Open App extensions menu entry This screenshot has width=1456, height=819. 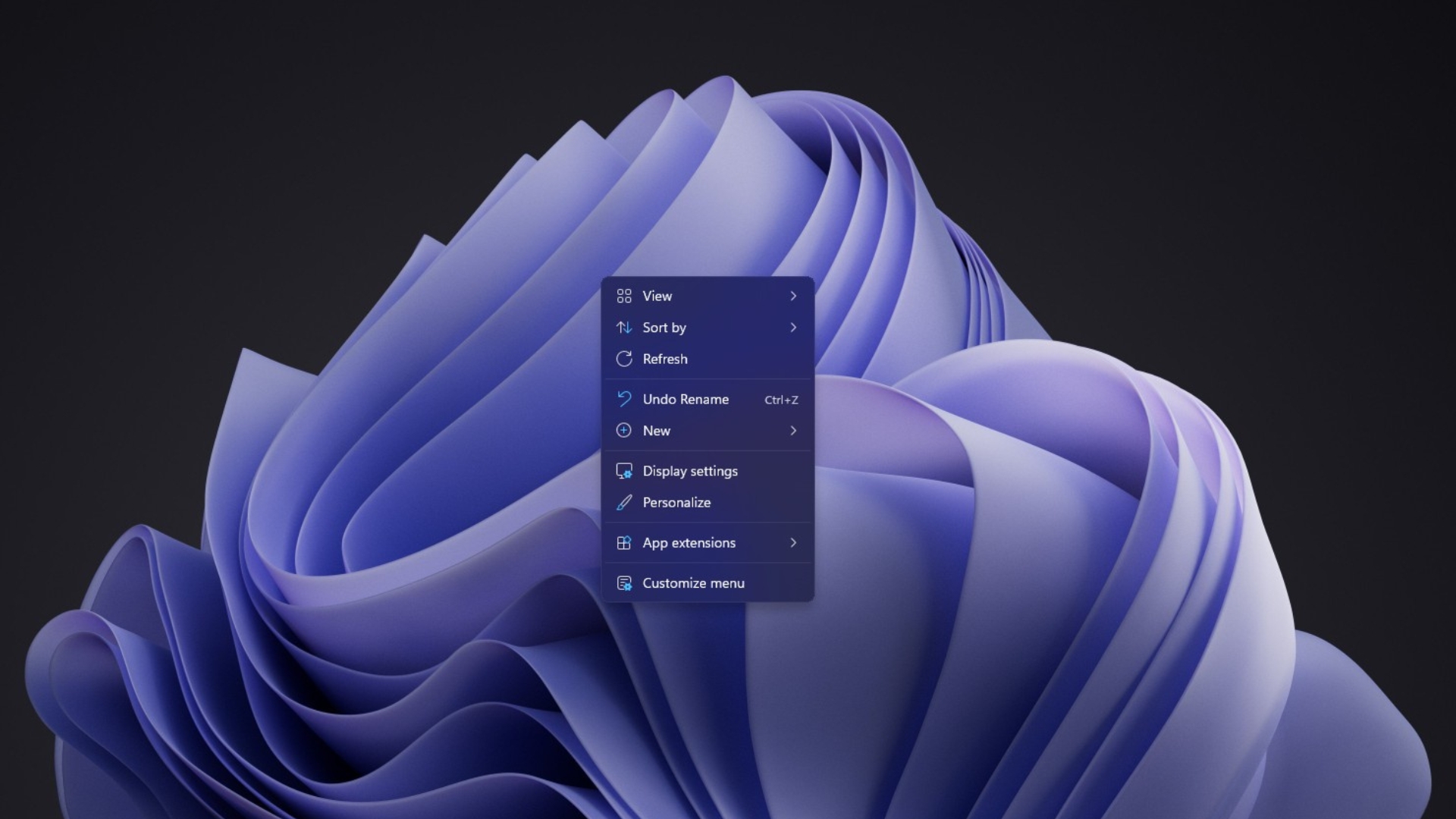click(708, 543)
